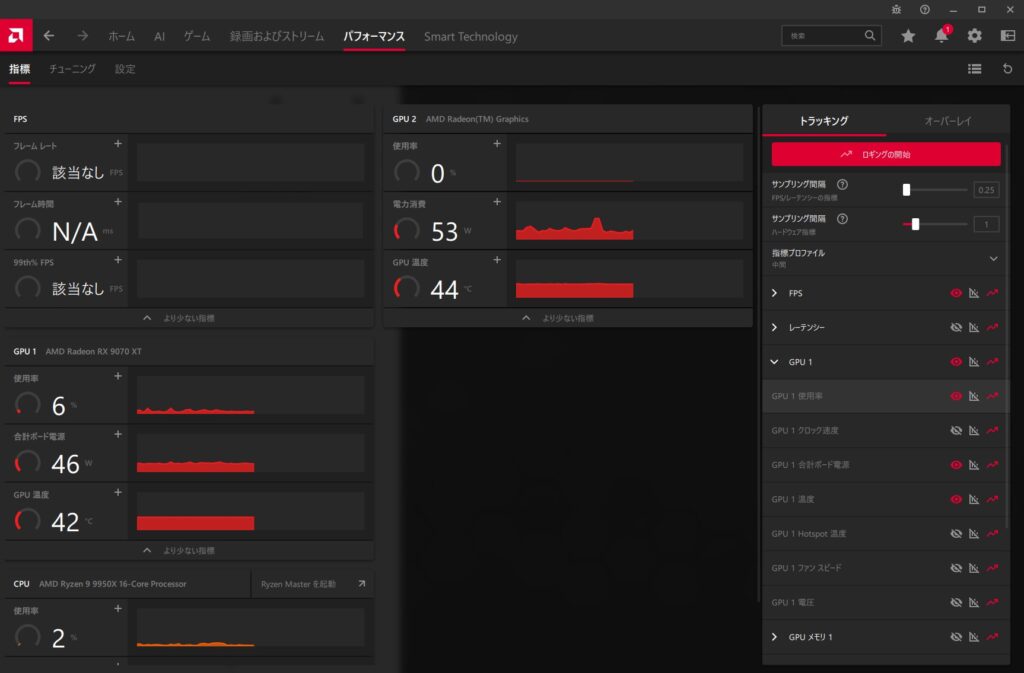Viewport: 1024px width, 673px height.
Task: Open the 指標プロファイル dropdown
Action: tap(993, 258)
